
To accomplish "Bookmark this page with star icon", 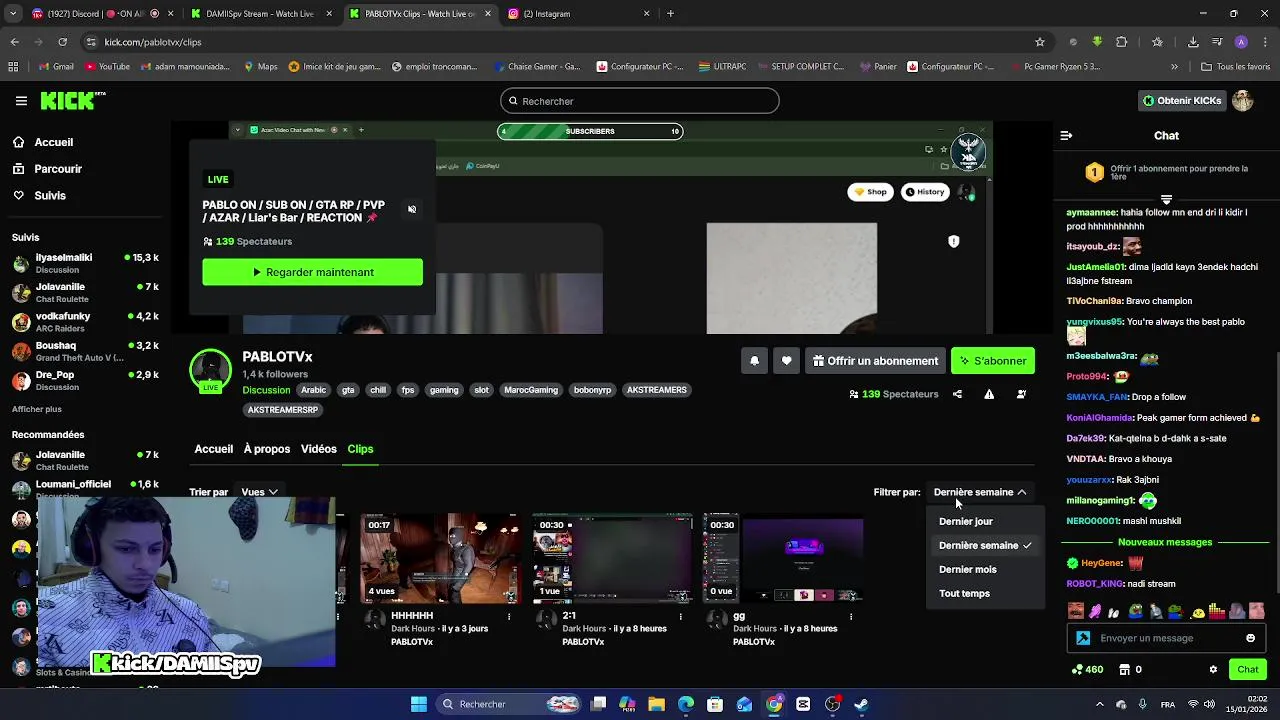I will click(x=1040, y=42).
